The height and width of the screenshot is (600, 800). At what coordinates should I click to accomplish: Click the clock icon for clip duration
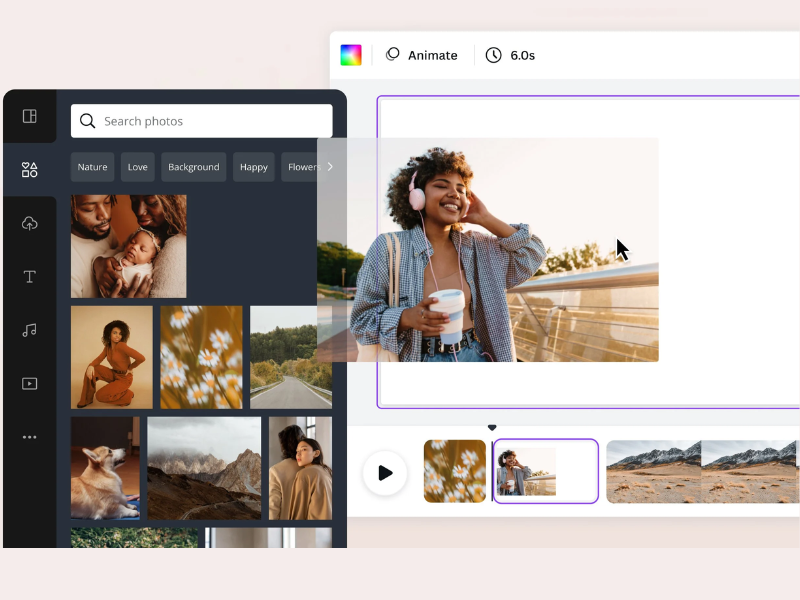click(x=492, y=55)
